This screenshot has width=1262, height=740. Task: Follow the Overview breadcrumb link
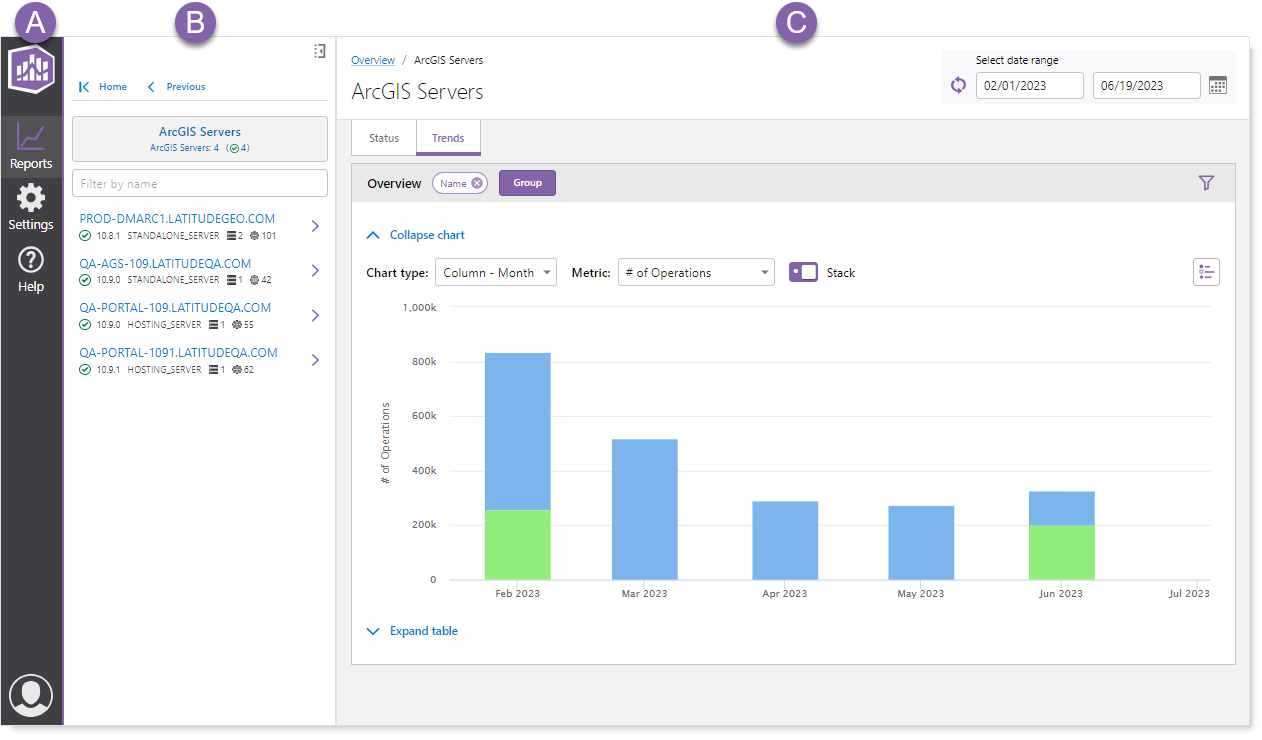click(x=373, y=60)
